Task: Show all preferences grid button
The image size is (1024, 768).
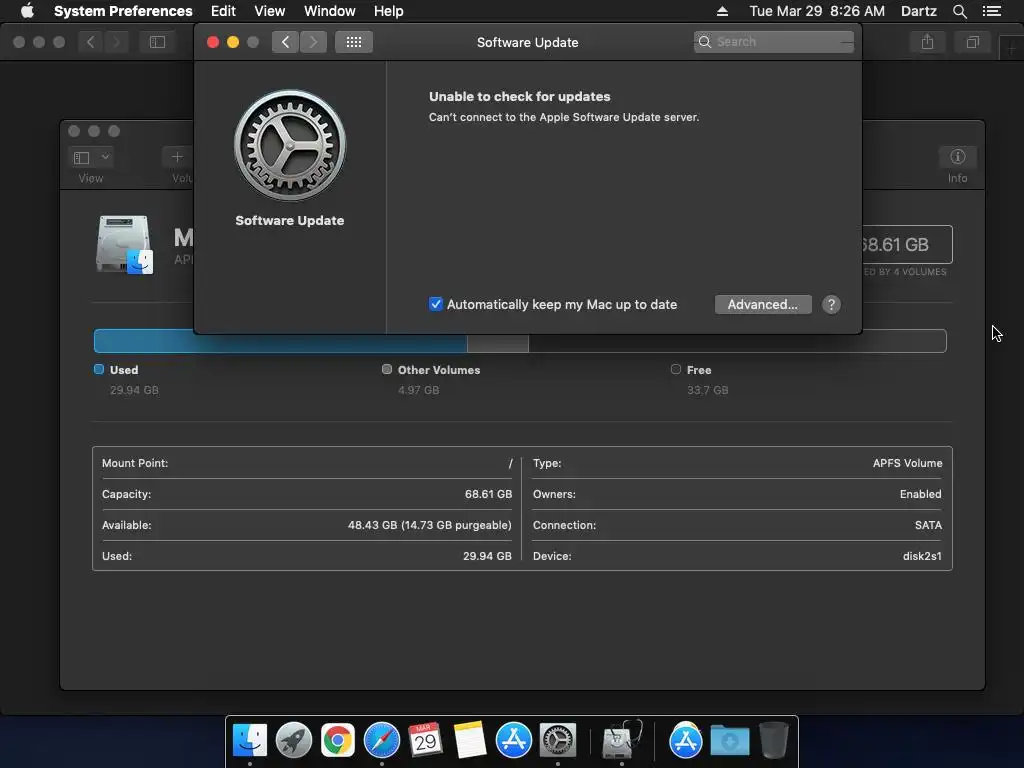Action: point(354,42)
